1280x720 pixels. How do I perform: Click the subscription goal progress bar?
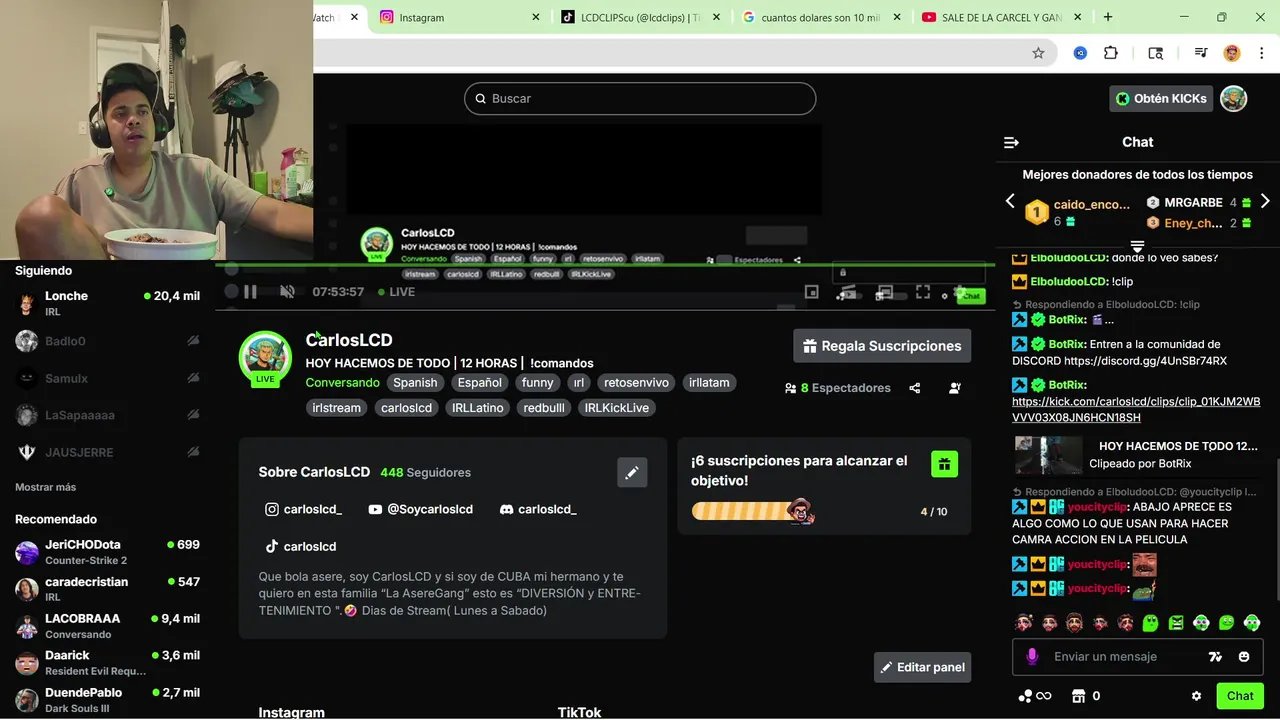tap(752, 511)
